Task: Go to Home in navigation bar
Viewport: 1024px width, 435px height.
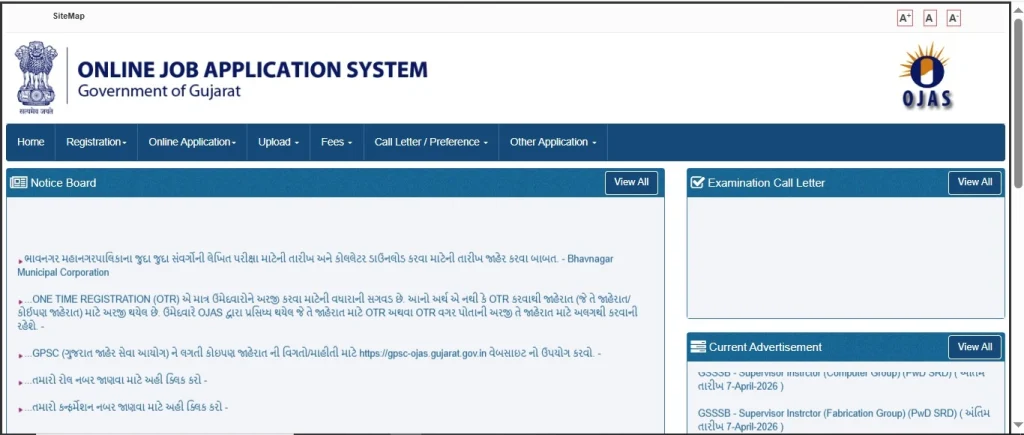Action: click(31, 142)
